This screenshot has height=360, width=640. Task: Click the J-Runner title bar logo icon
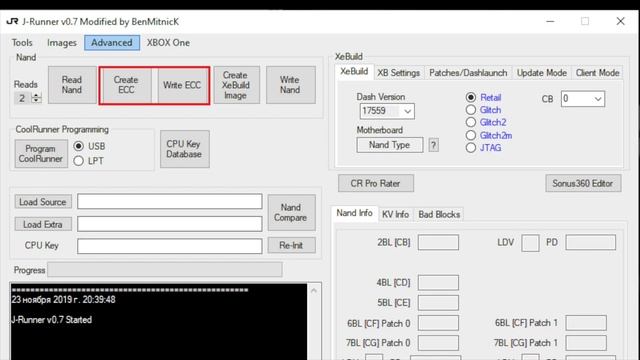tap(12, 22)
